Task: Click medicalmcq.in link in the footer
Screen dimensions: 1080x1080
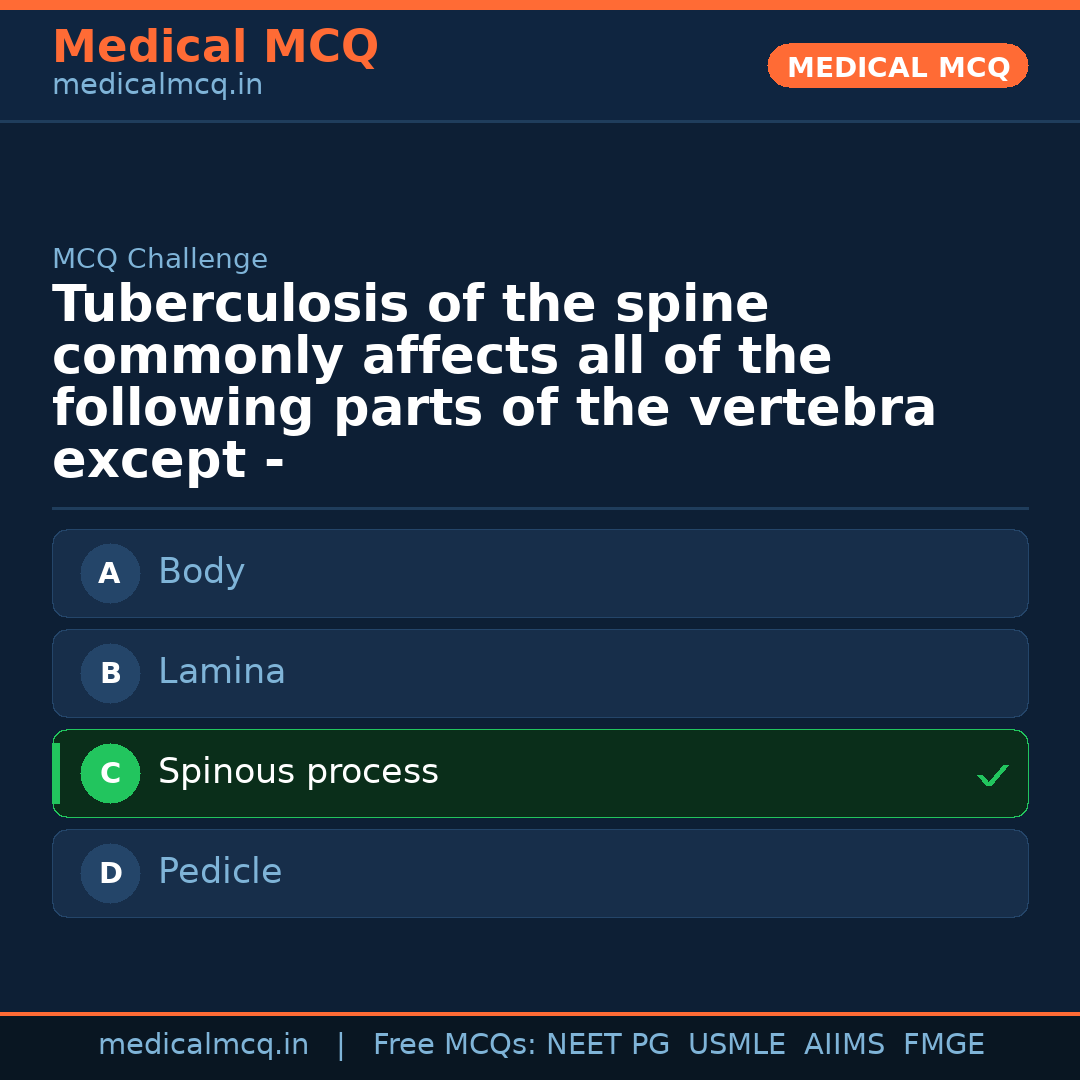Action: [203, 1045]
